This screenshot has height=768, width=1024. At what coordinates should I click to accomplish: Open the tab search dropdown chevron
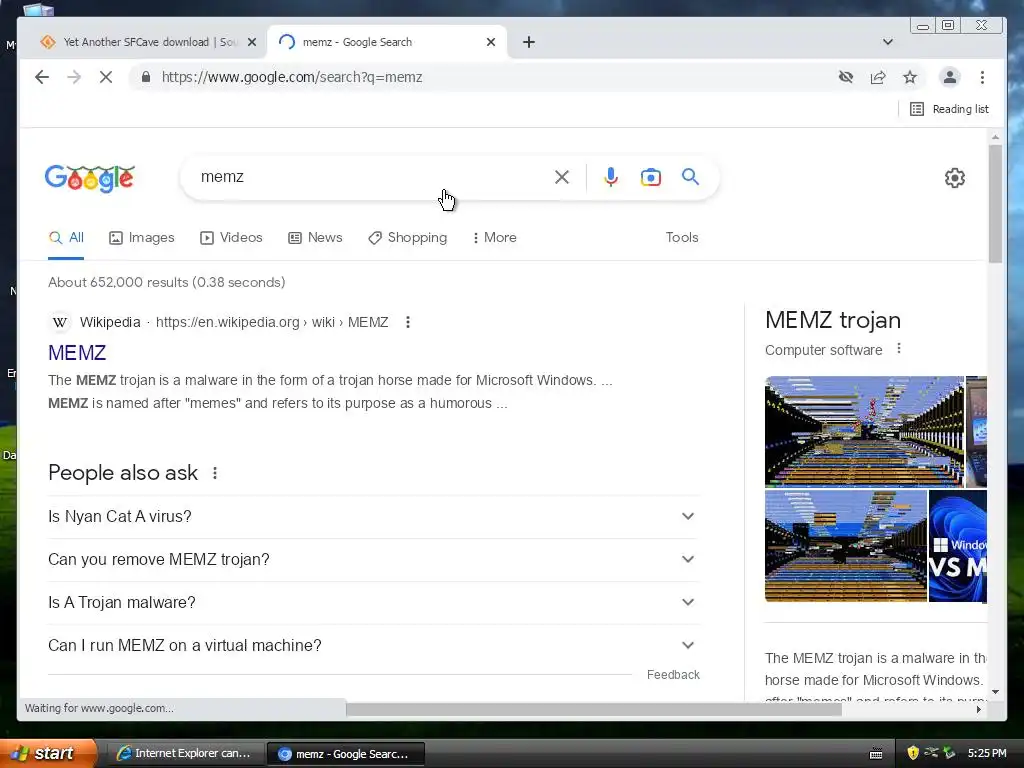(888, 42)
